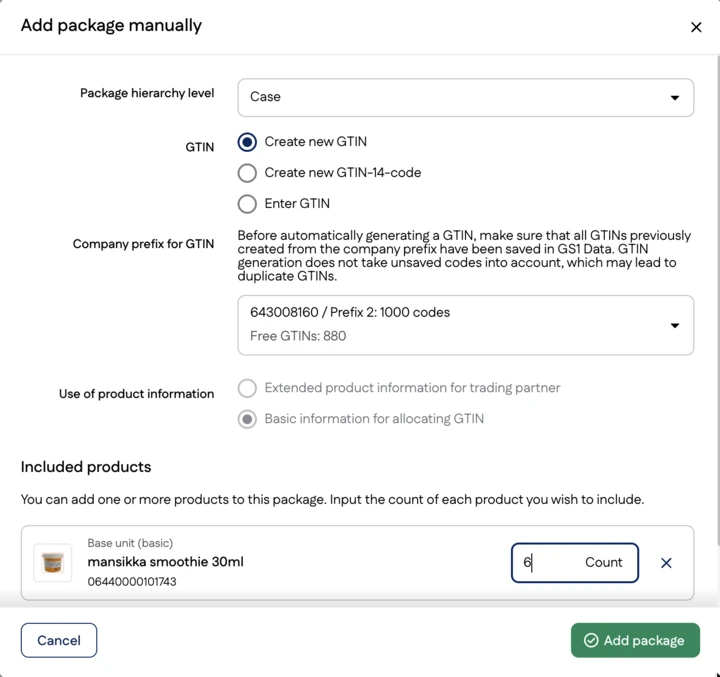Click the green Add package button
Screen dimensions: 720x677
(x=635, y=640)
